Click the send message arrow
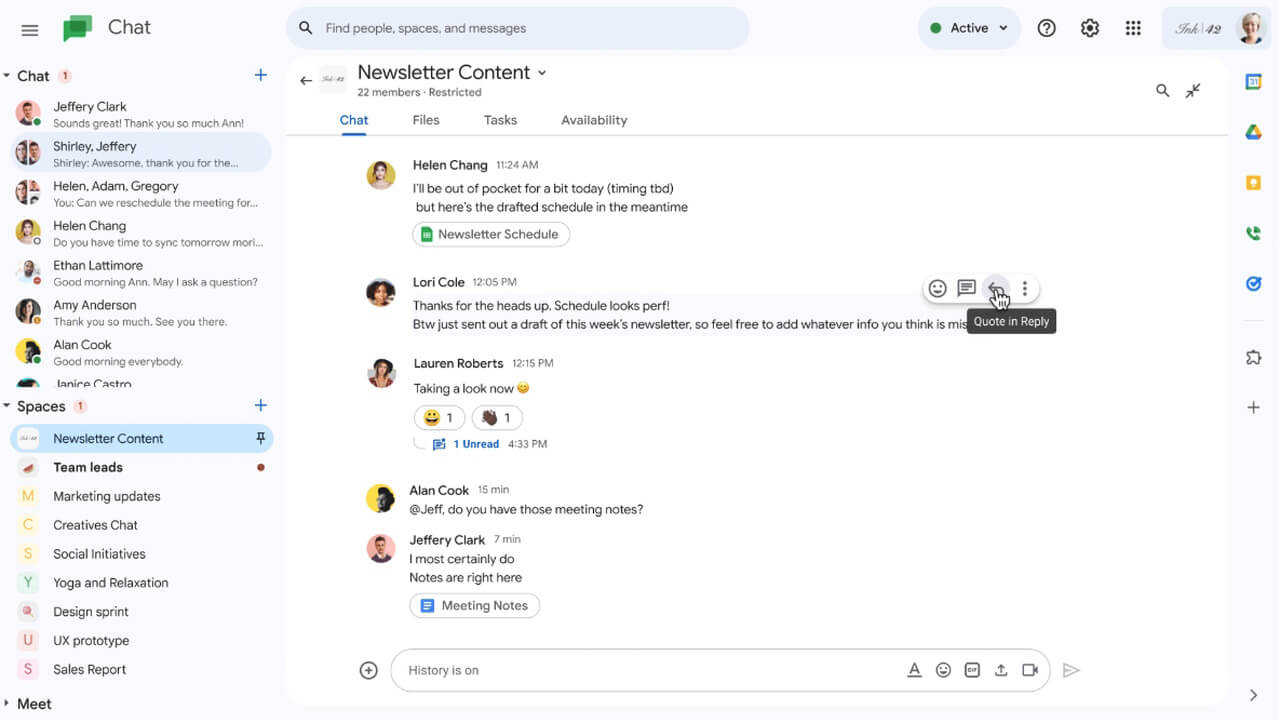1280x720 pixels. click(x=1071, y=670)
